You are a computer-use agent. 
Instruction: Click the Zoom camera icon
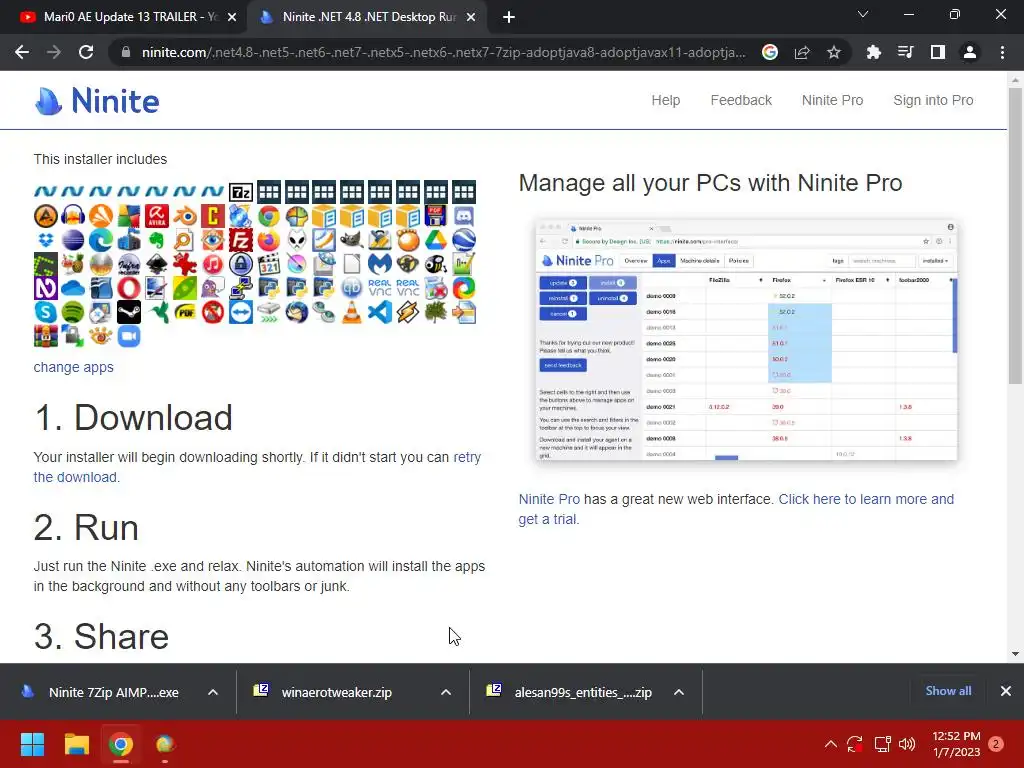[129, 336]
